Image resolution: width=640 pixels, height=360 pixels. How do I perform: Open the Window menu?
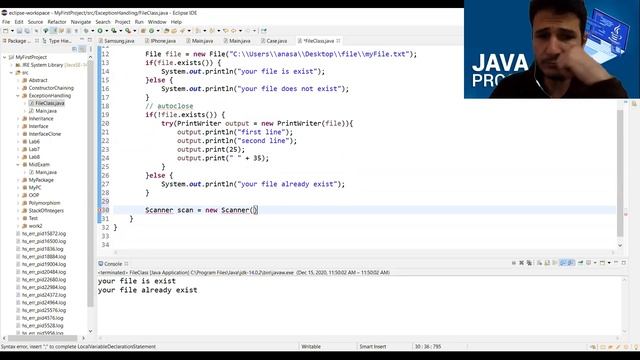tap(157, 22)
